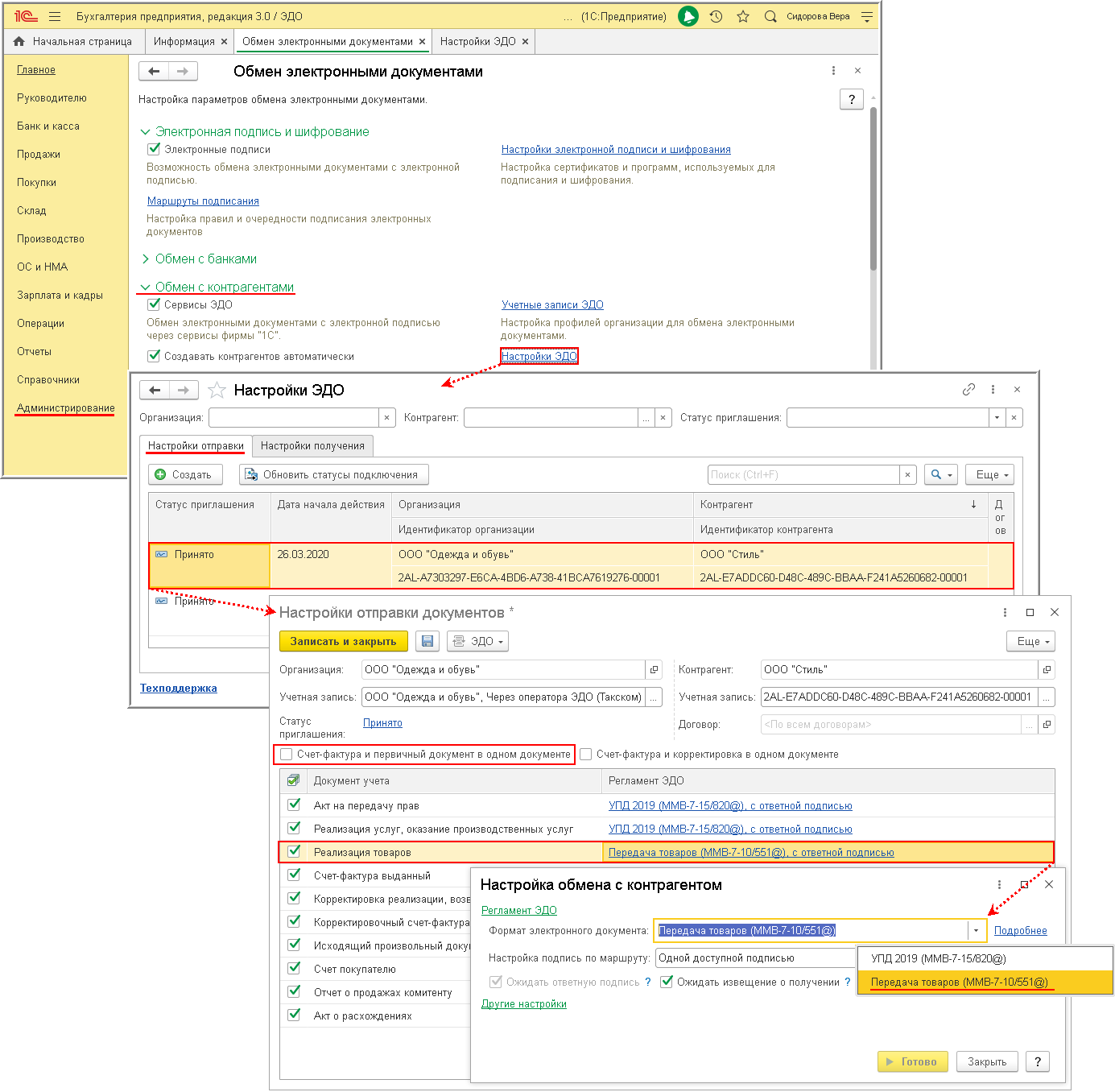
Task: Open three-dot menu in Настройки отправки документов
Action: click(x=1005, y=613)
